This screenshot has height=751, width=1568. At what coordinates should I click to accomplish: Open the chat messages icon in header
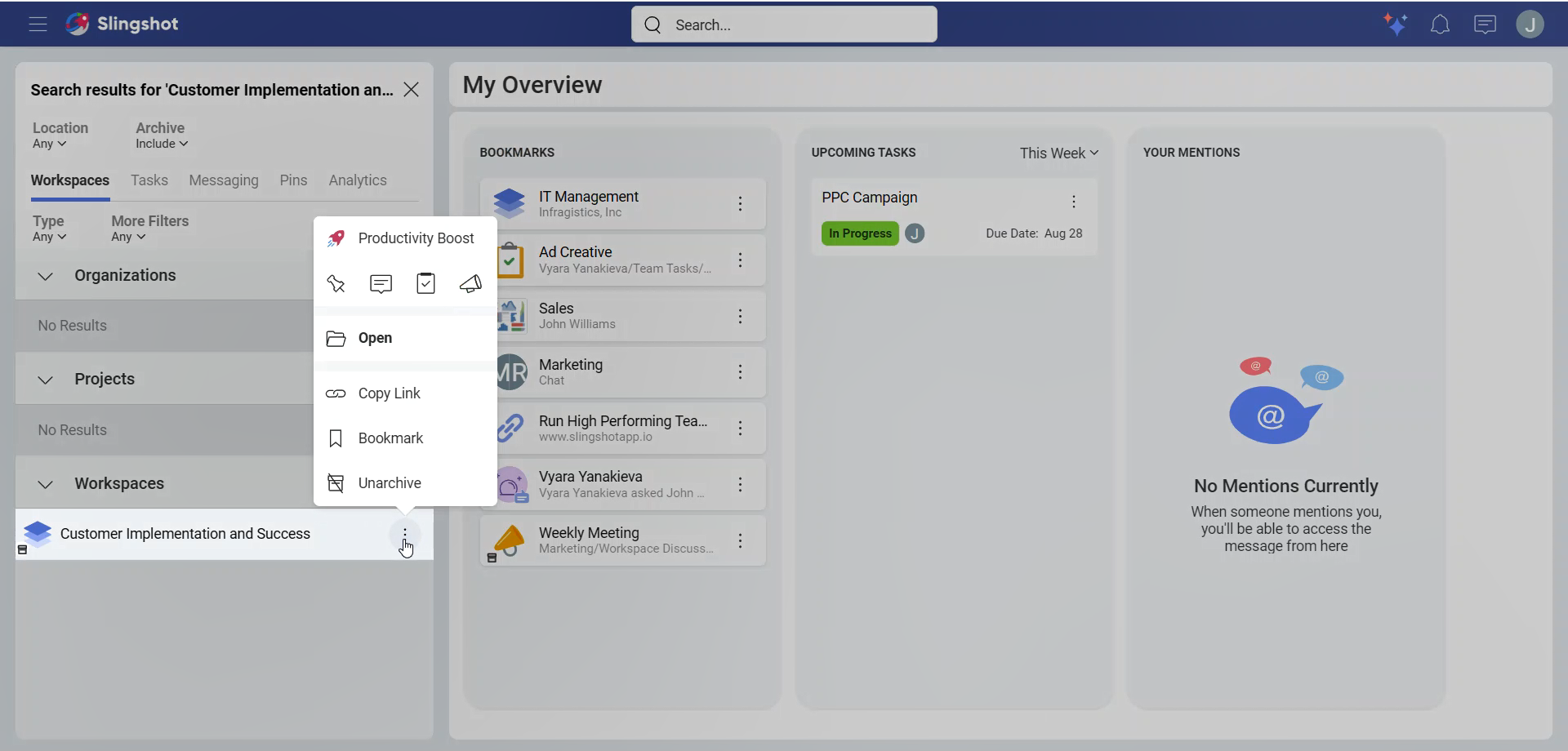pyautogui.click(x=1485, y=24)
